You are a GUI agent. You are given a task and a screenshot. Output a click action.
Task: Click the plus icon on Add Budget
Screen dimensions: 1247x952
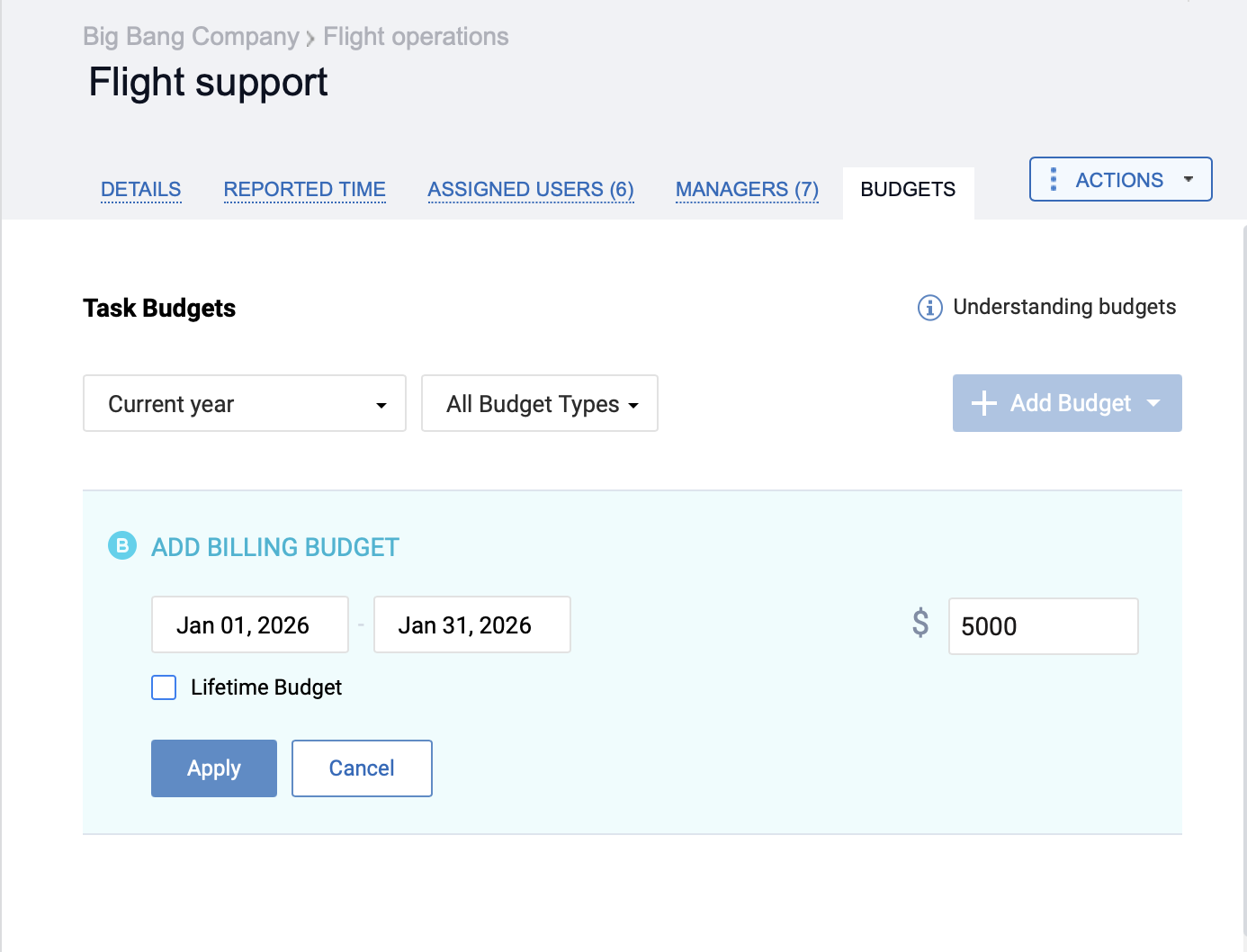tap(984, 403)
